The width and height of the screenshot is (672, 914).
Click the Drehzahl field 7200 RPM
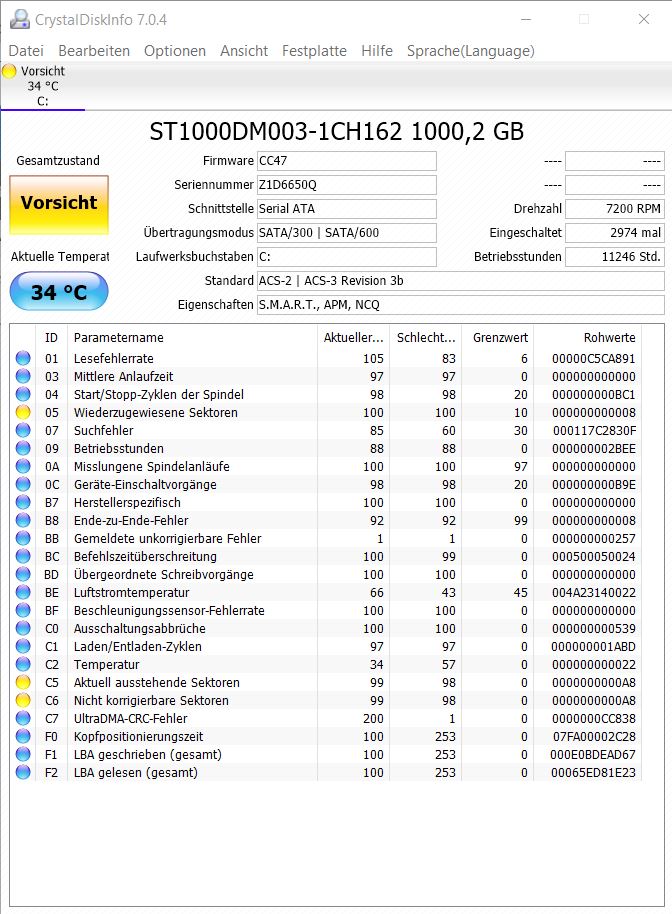[x=614, y=209]
